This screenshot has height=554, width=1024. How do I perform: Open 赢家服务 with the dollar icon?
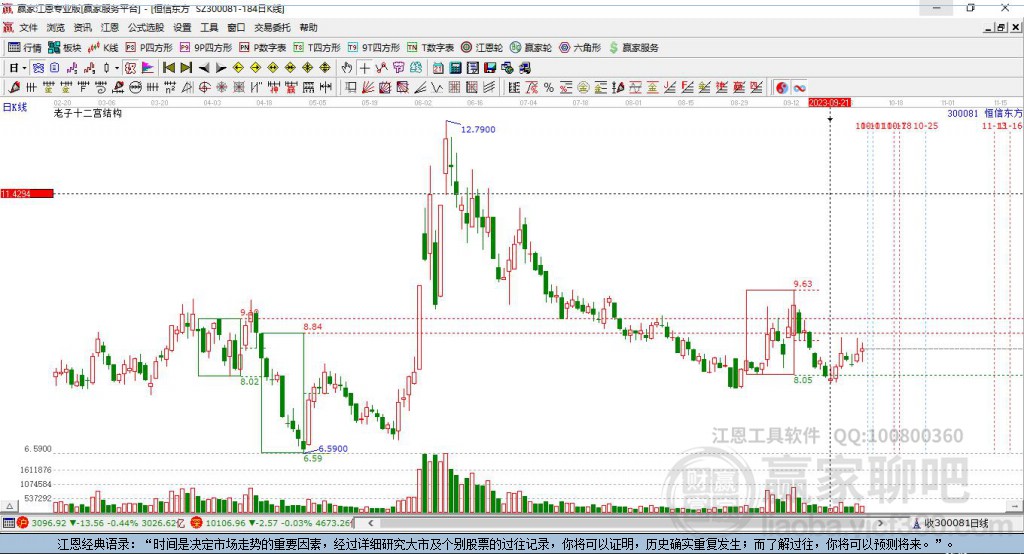click(633, 48)
